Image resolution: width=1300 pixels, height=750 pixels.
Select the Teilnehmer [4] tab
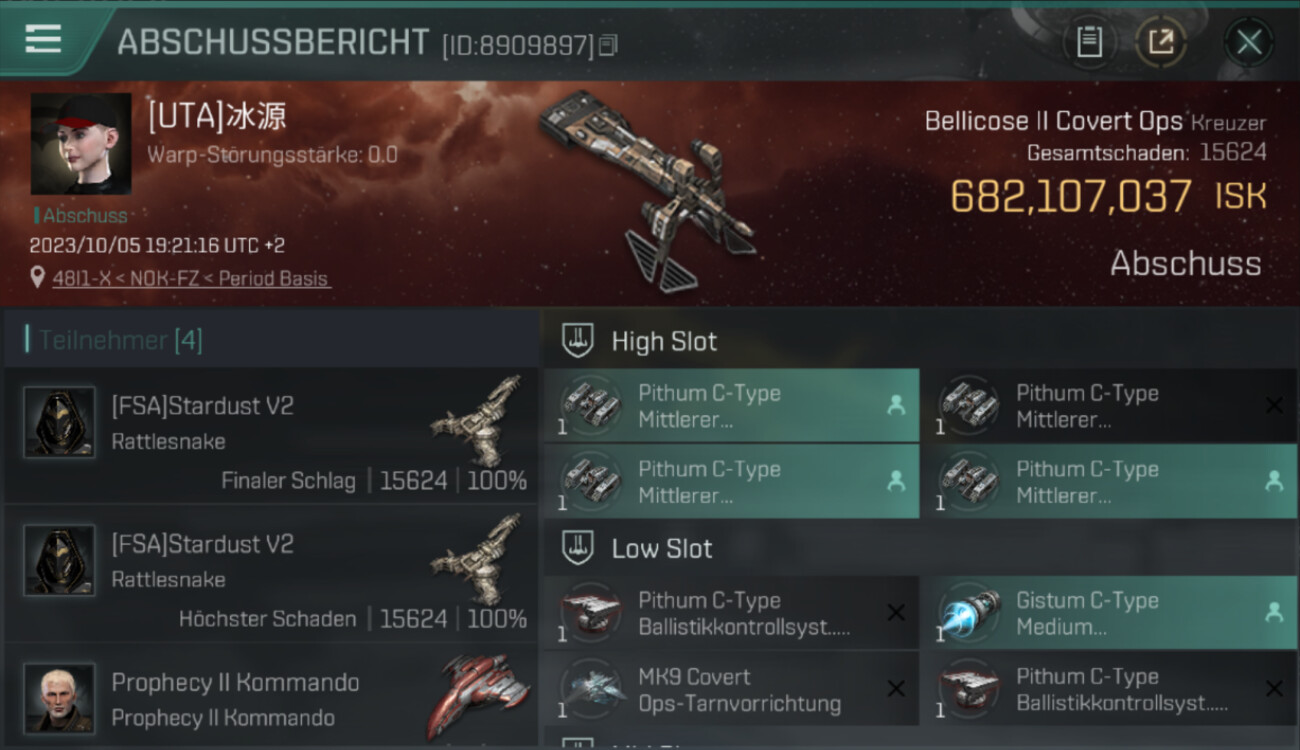[120, 340]
